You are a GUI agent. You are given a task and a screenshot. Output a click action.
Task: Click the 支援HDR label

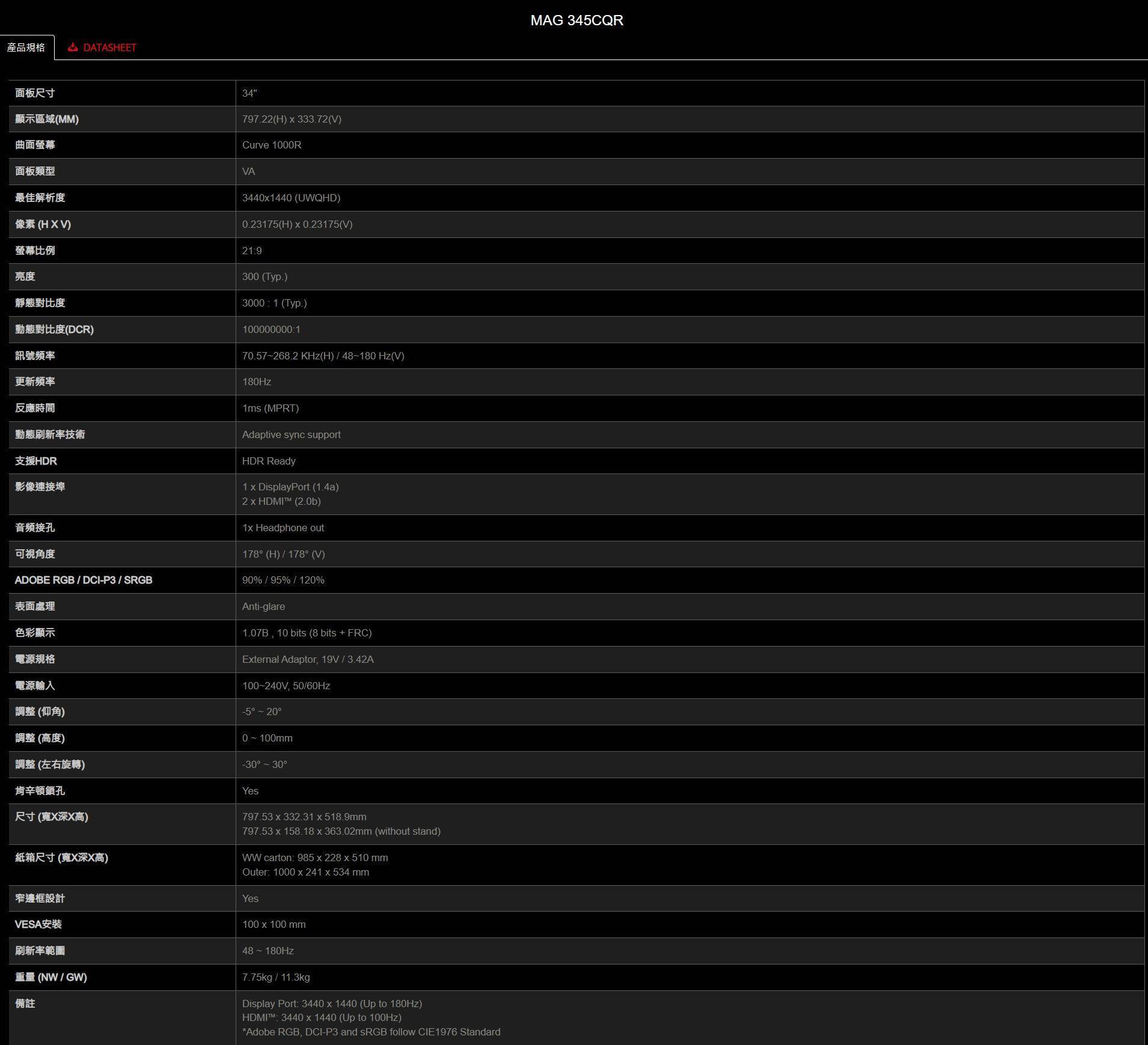36,461
